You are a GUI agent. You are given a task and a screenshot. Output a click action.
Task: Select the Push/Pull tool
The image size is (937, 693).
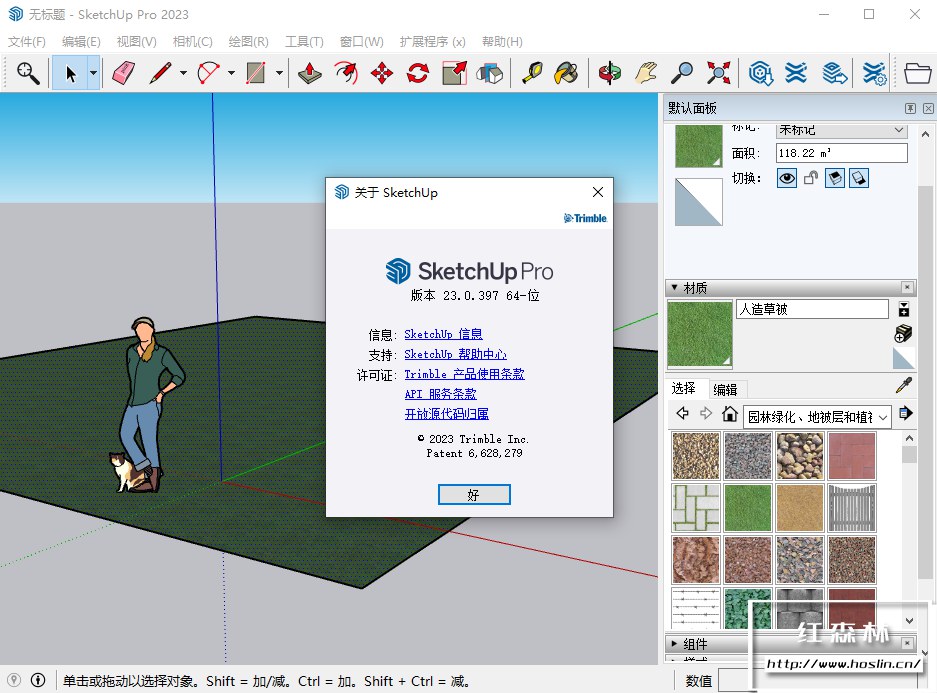[310, 73]
